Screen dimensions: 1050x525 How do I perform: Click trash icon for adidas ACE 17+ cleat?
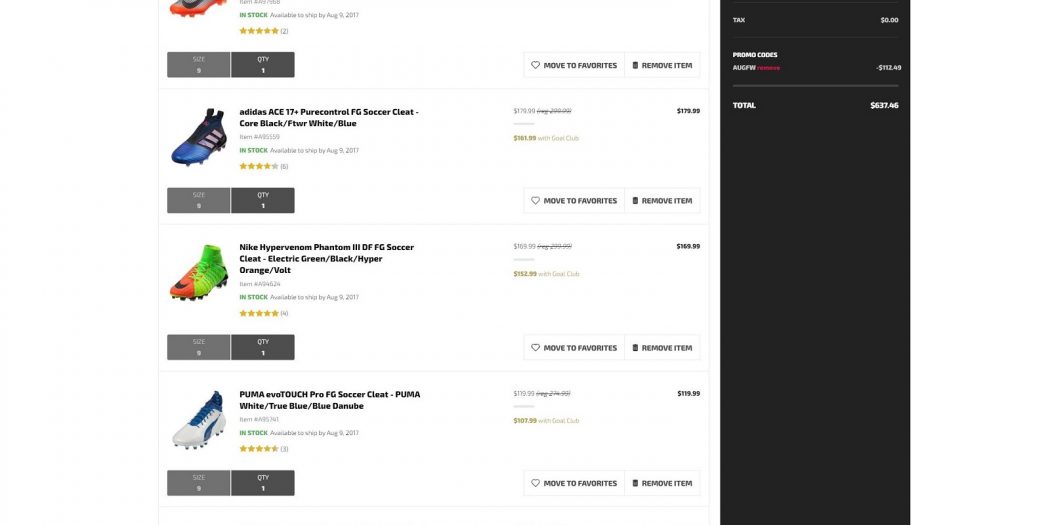[635, 201]
